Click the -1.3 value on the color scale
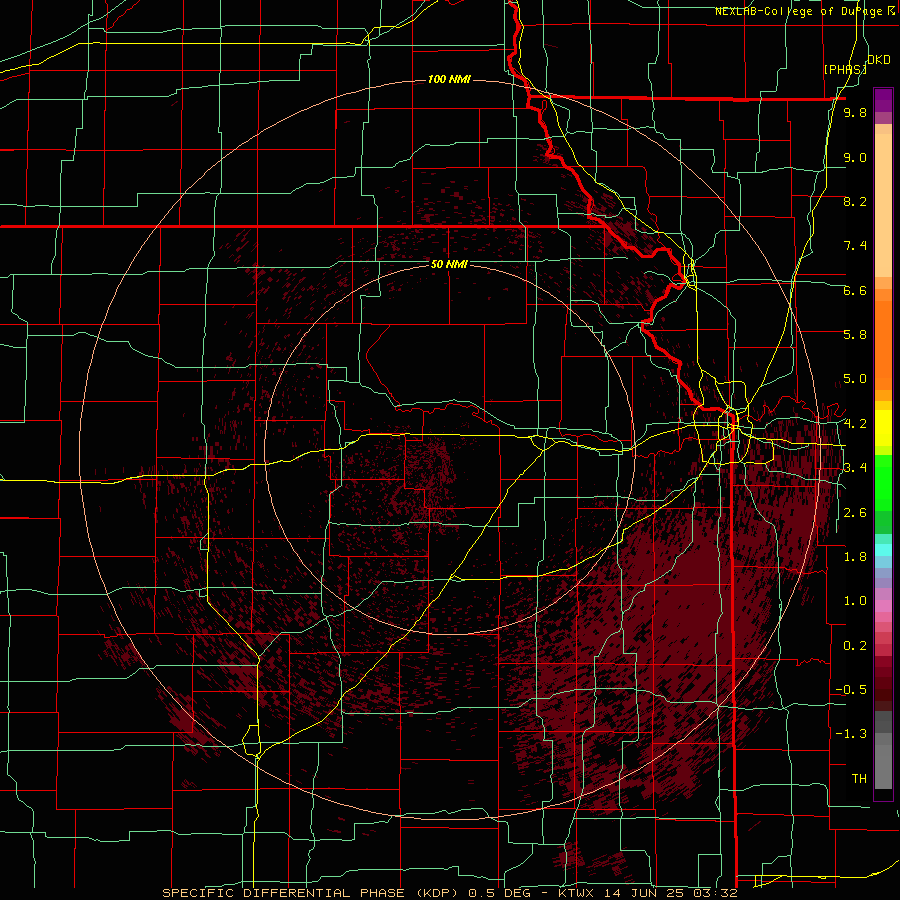Viewport: 900px width, 900px height. click(851, 734)
